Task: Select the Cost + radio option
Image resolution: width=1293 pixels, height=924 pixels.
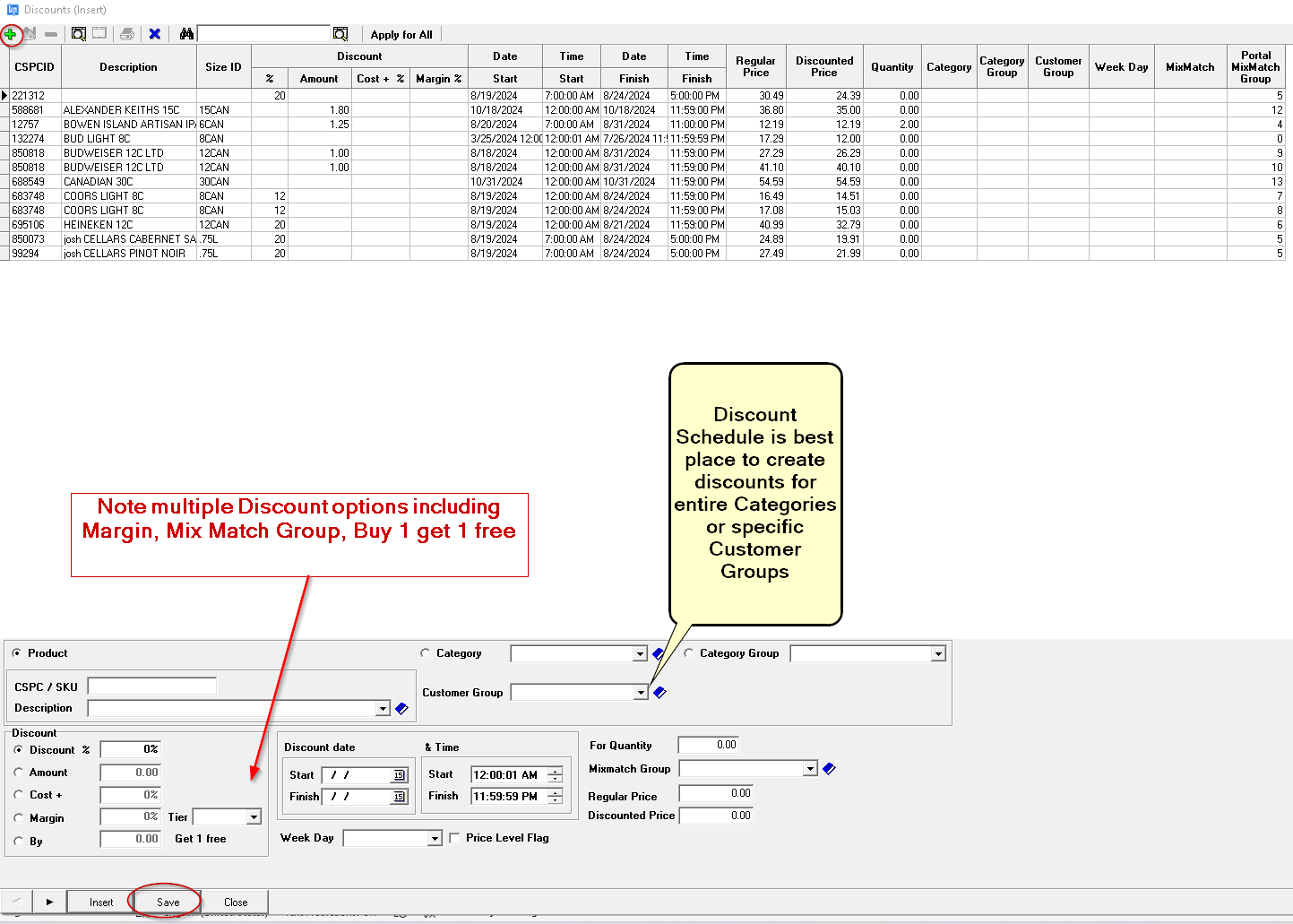Action: tap(19, 795)
